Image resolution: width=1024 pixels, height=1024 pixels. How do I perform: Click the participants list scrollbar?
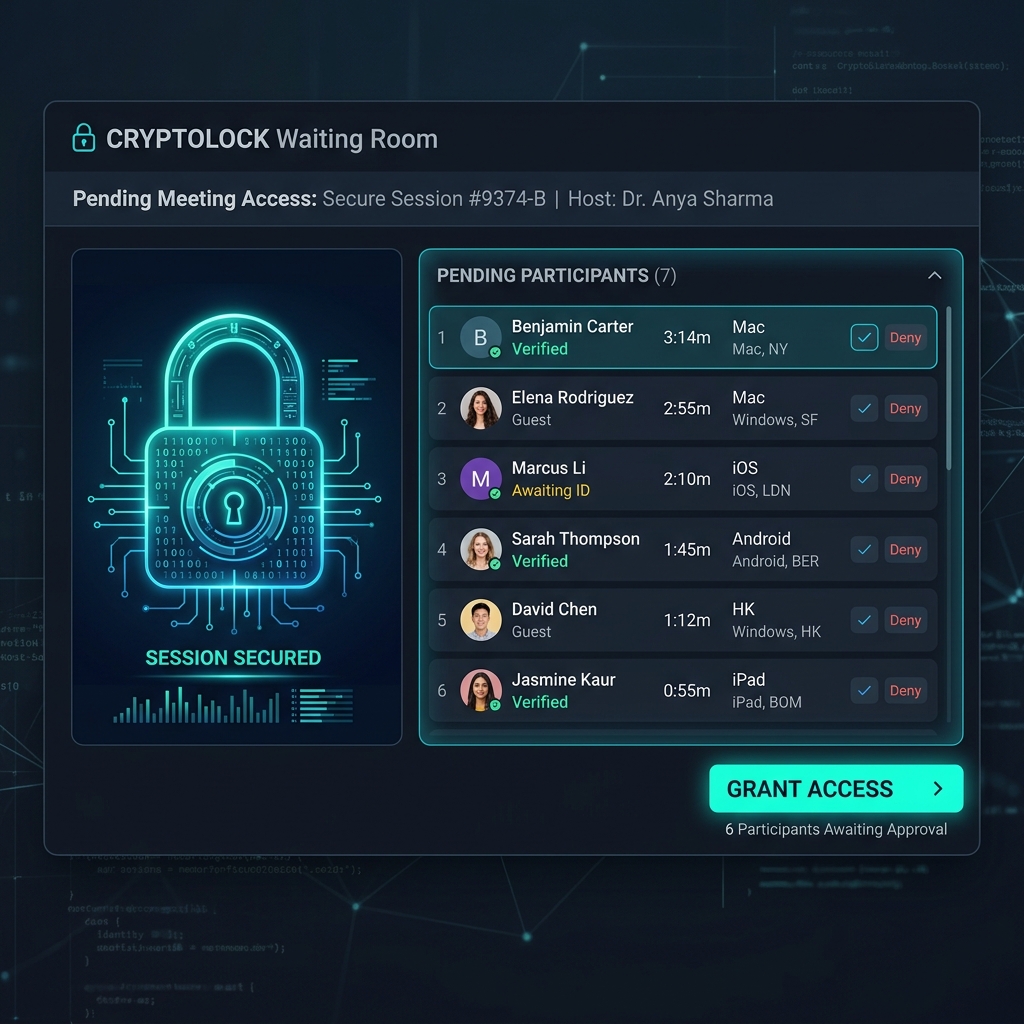pyautogui.click(x=948, y=390)
